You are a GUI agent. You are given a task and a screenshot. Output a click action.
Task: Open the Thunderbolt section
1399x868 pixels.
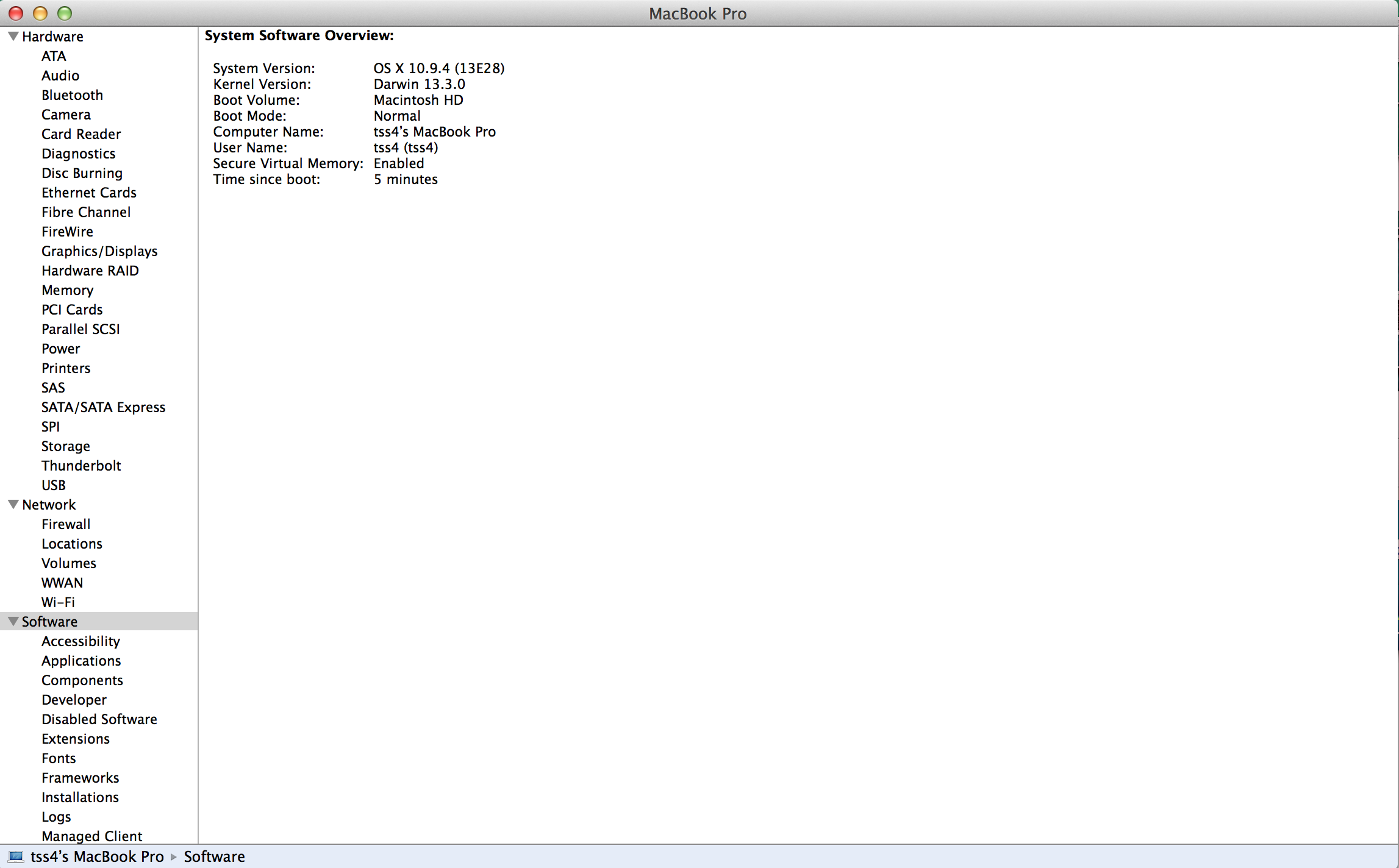[81, 465]
